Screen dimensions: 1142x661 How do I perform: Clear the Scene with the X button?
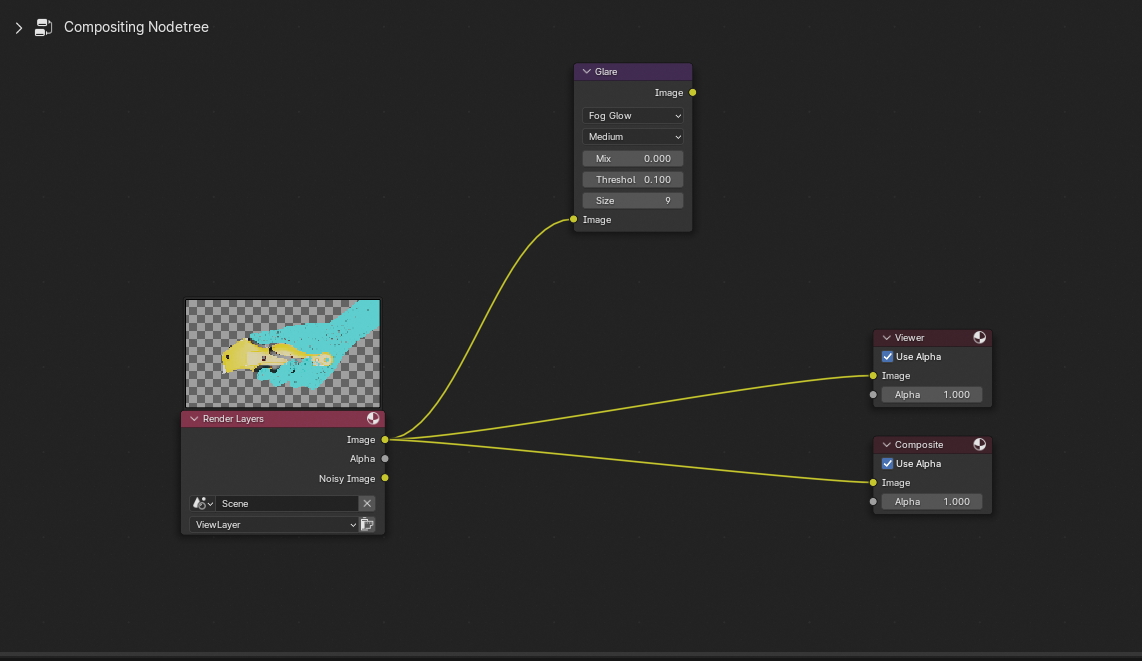(x=367, y=504)
